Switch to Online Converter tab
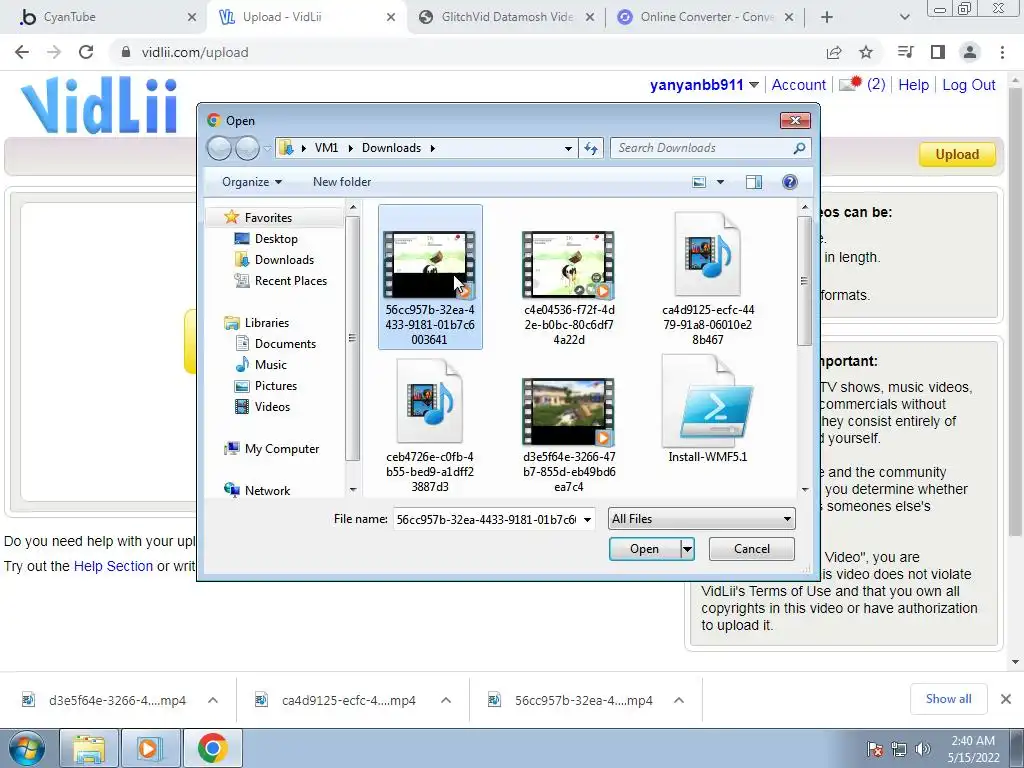This screenshot has height=768, width=1024. pyautogui.click(x=705, y=17)
